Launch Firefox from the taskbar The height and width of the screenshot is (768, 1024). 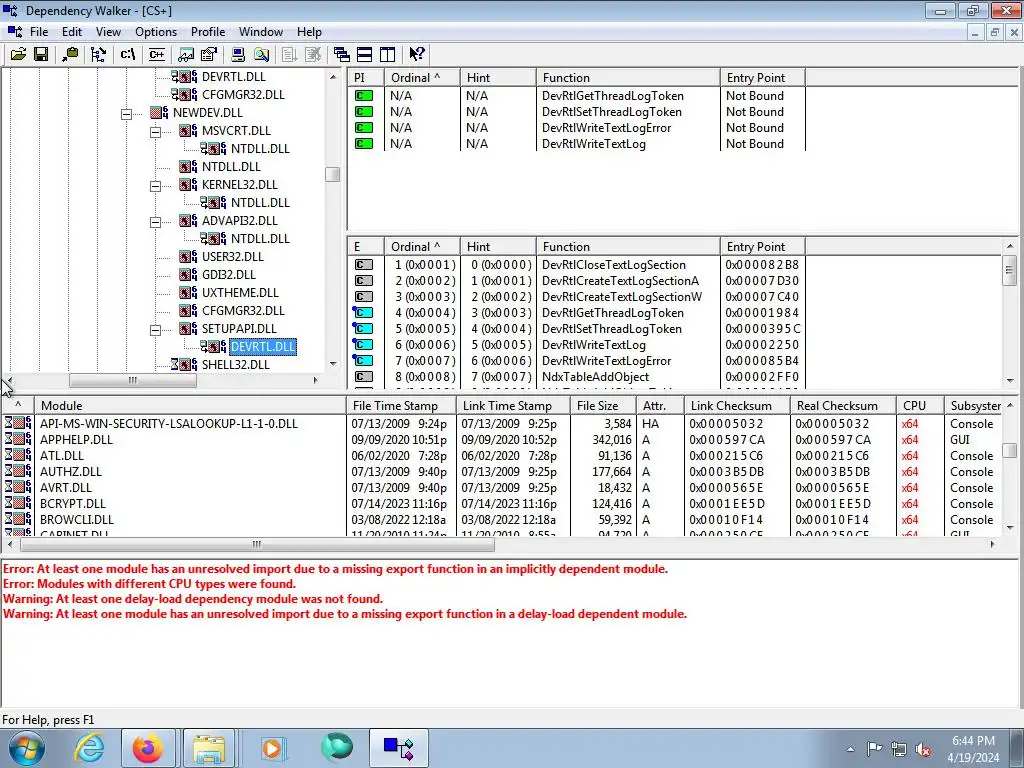click(x=148, y=748)
